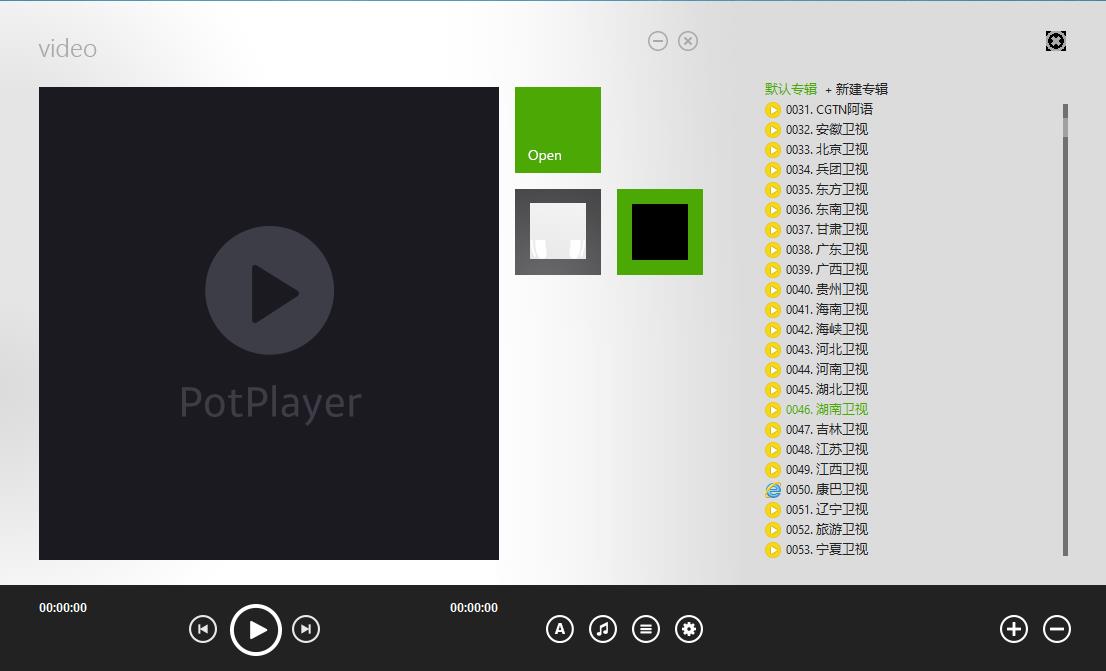The image size is (1106, 671).
Task: Click + 新建专辑 to create a new album
Action: tap(856, 89)
